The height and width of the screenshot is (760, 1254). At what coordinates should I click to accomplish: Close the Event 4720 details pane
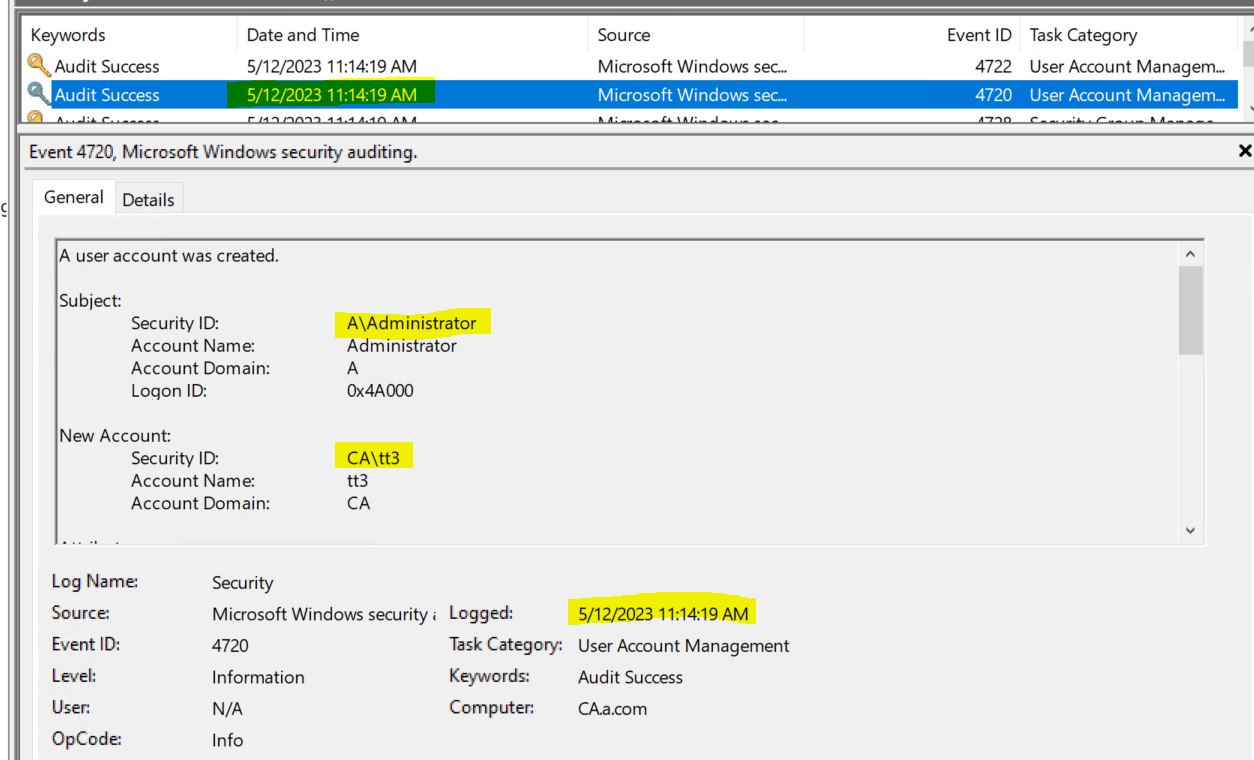point(1245,151)
